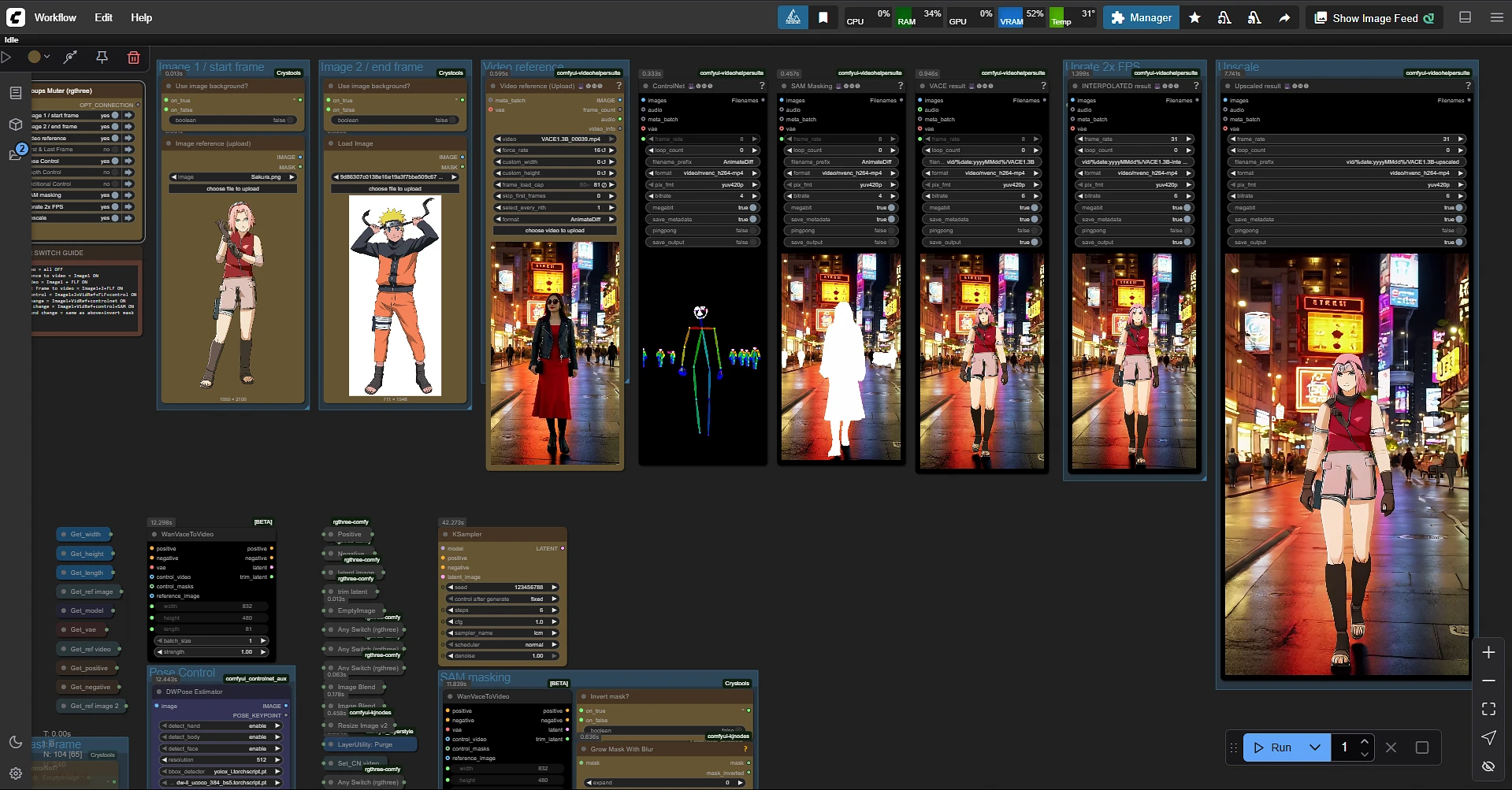This screenshot has height=790, width=1512.
Task: Click the star favorites icon near Manager
Action: pos(1194,17)
